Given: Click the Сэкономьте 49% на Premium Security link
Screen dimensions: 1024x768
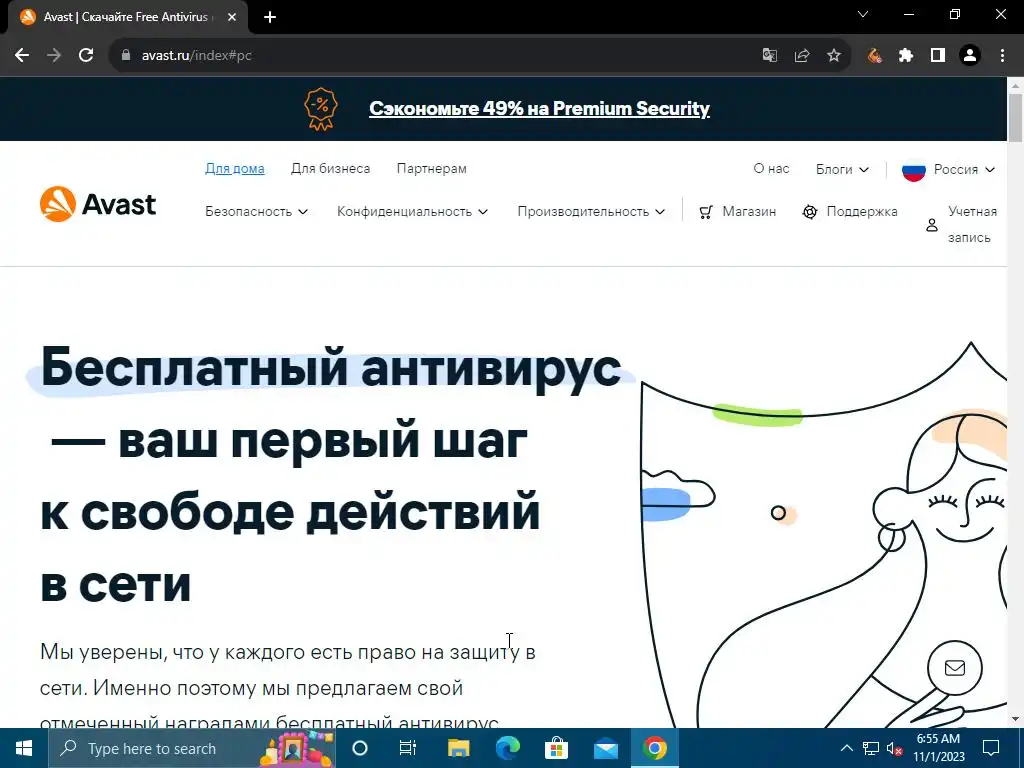Looking at the screenshot, I should (539, 108).
